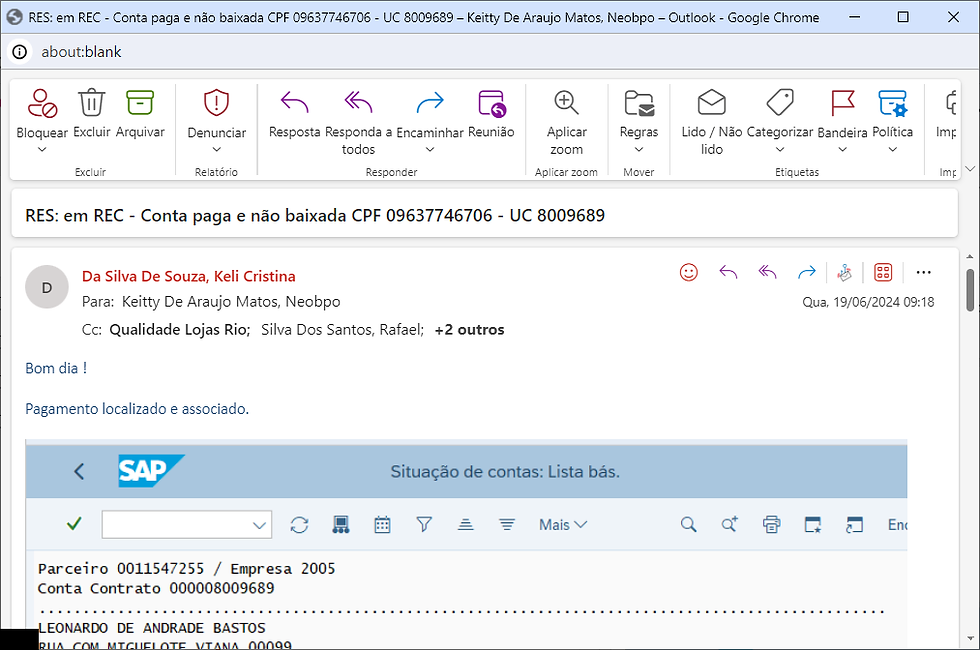Viewport: 980px width, 650px height.
Task: Mark message Lido / Não lido
Action: pyautogui.click(x=711, y=102)
